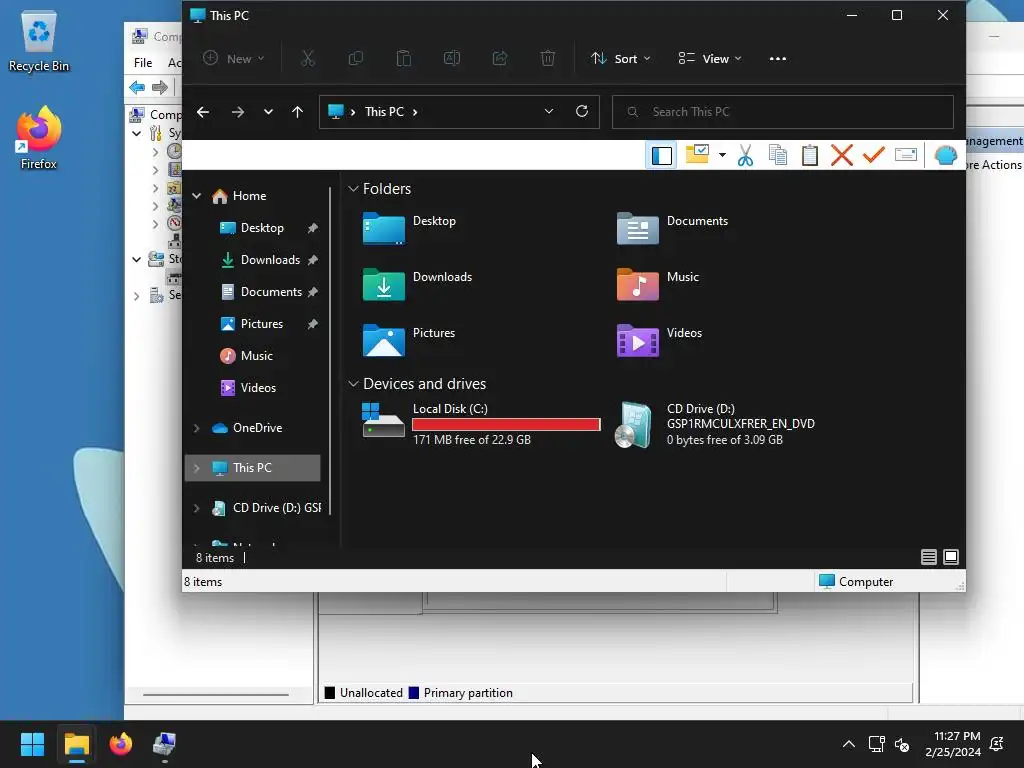The height and width of the screenshot is (768, 1024).
Task: Click the folder options checkmark icon
Action: click(697, 155)
